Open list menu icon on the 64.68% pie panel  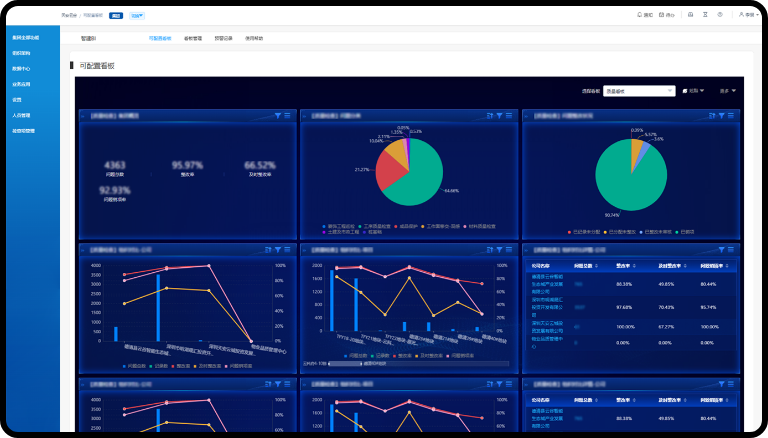tap(509, 116)
